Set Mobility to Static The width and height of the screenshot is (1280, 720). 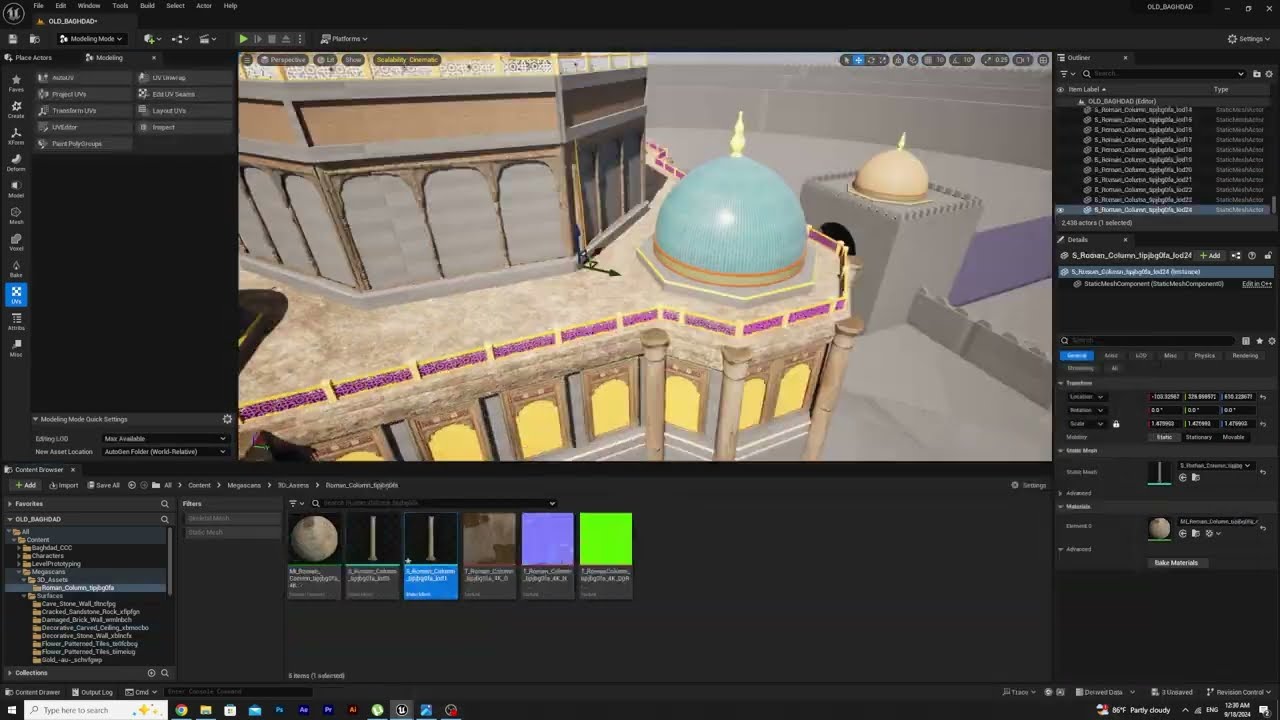[1164, 437]
